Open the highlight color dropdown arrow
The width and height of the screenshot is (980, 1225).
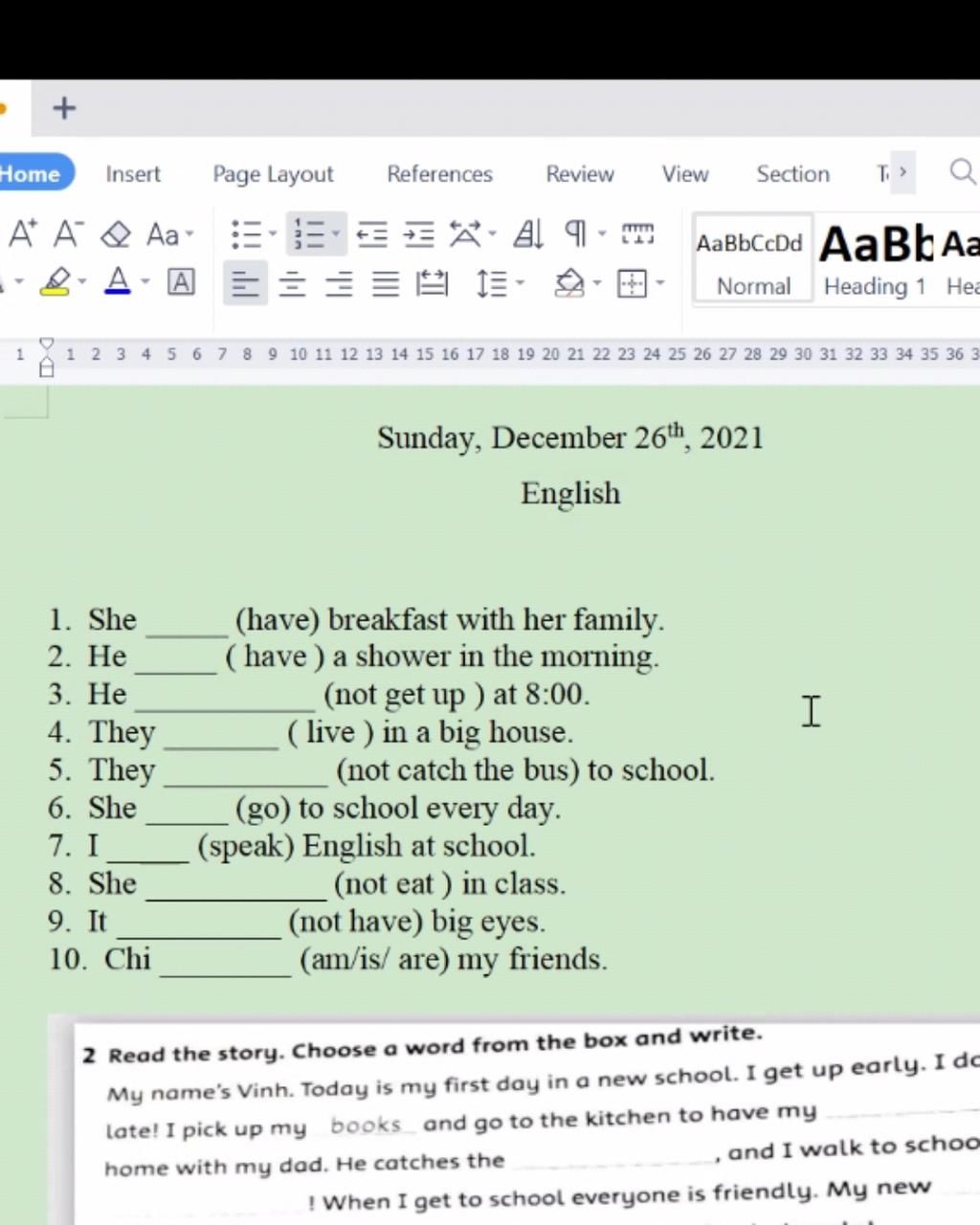(82, 282)
